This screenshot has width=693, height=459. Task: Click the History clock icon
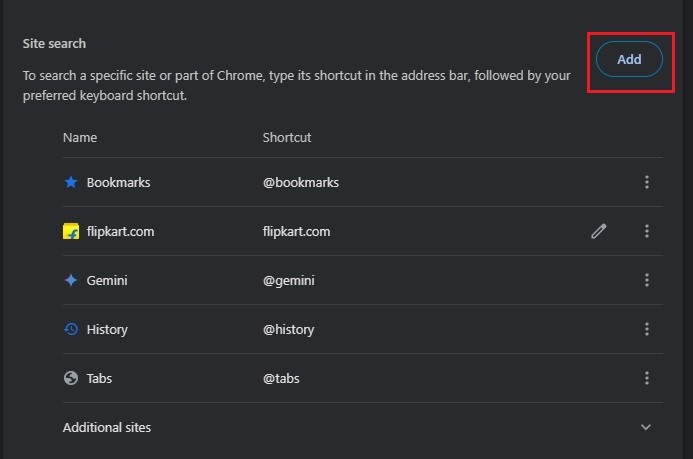click(x=71, y=329)
